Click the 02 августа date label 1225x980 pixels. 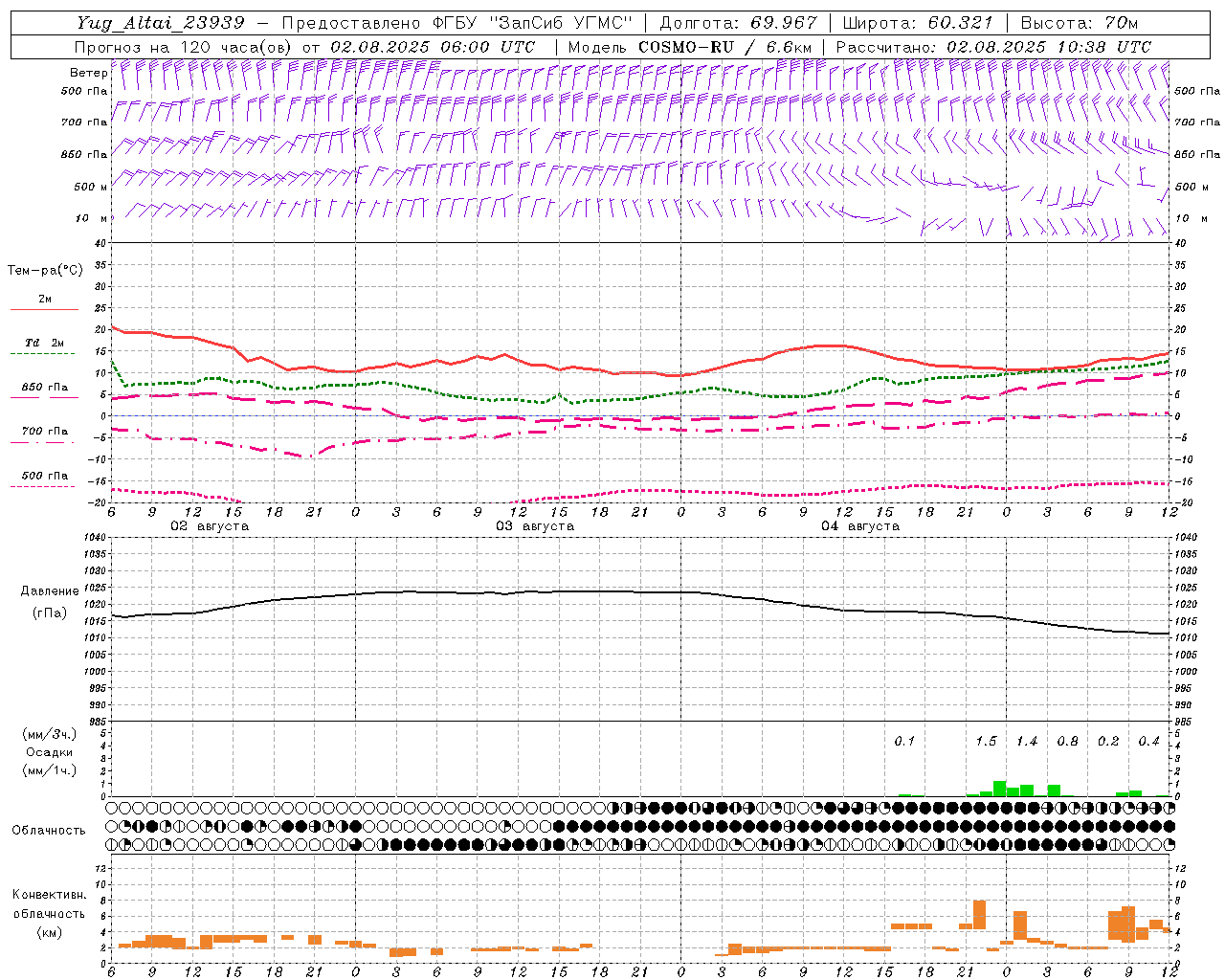tap(210, 526)
